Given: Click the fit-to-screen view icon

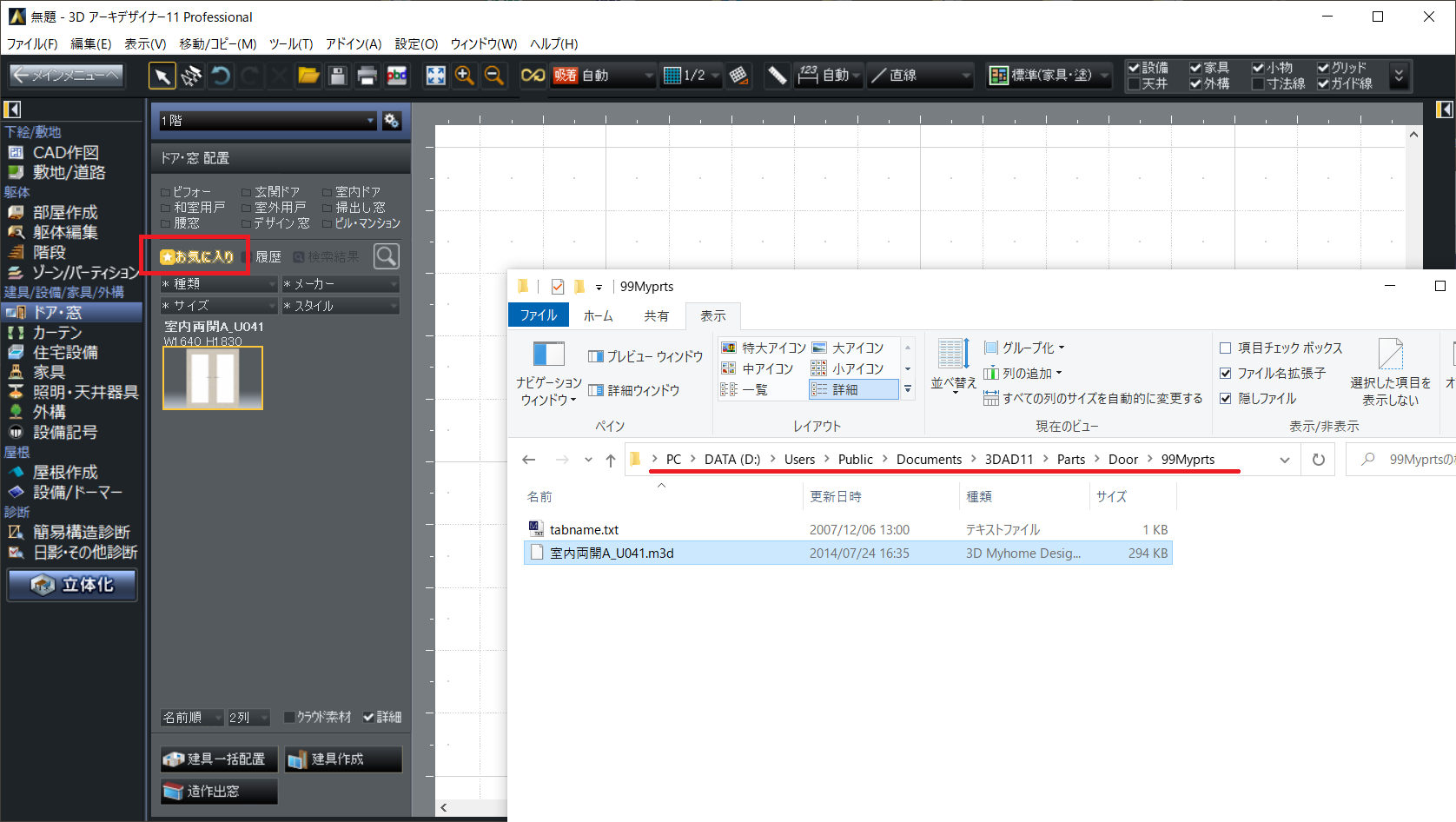Looking at the screenshot, I should 435,76.
